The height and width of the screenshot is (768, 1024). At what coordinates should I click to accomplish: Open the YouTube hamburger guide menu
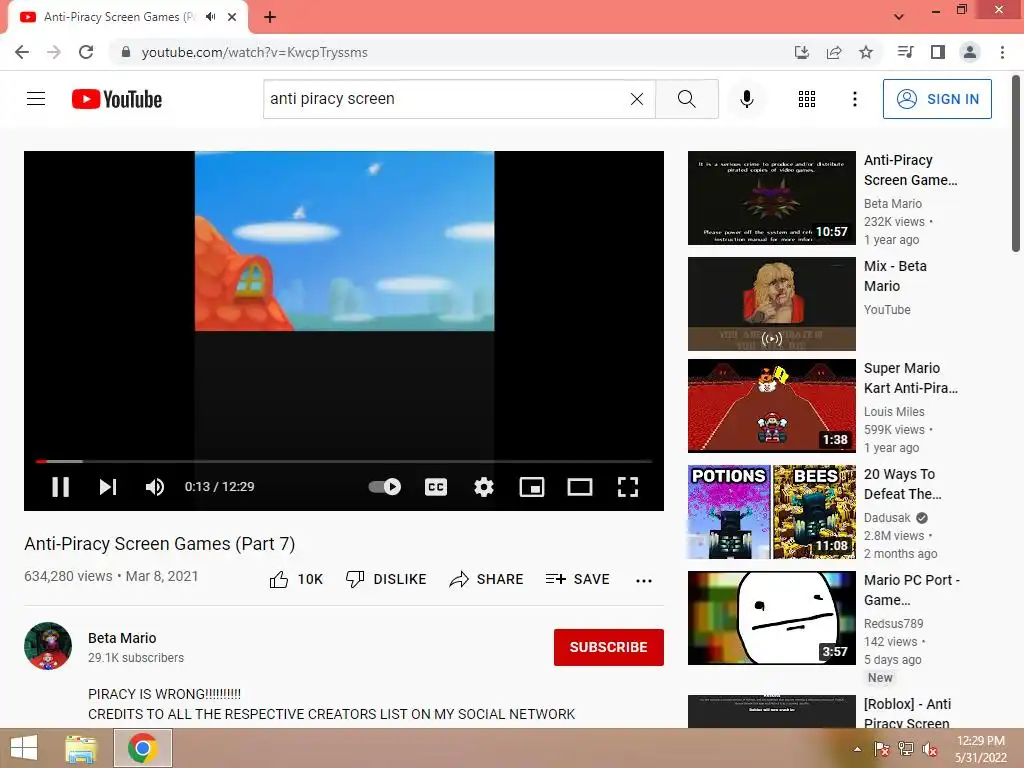coord(36,99)
